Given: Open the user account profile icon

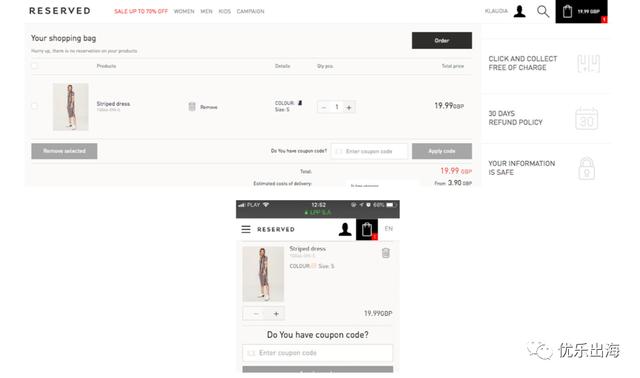Looking at the screenshot, I should point(519,11).
